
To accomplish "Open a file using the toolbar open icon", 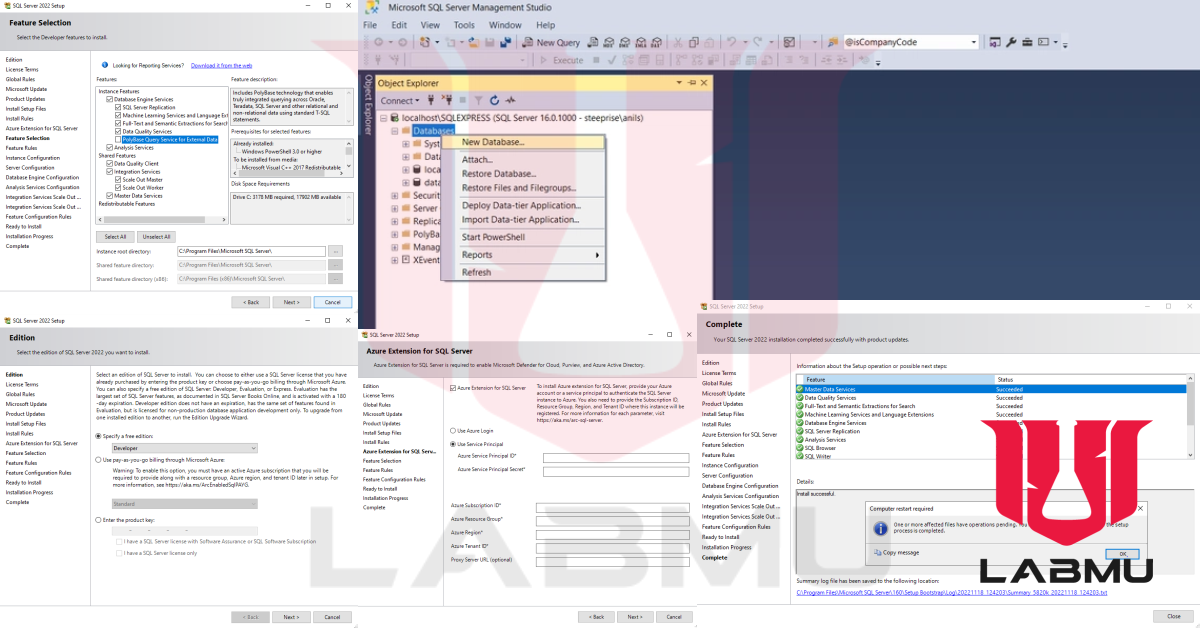I will pyautogui.click(x=473, y=41).
